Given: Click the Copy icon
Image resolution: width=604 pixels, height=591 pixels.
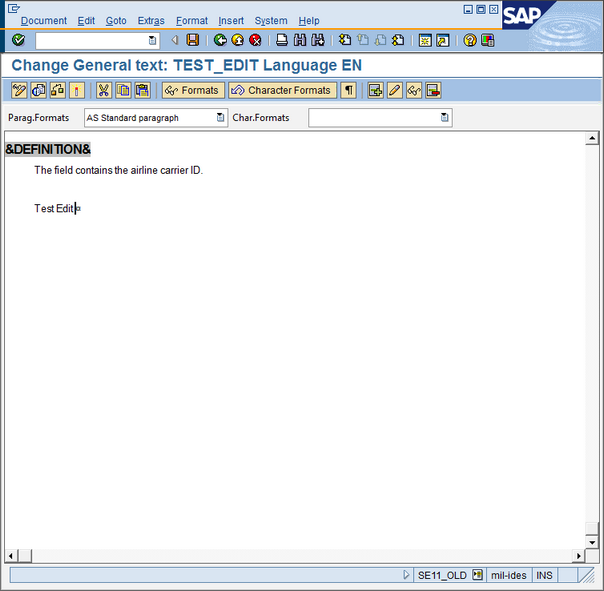Looking at the screenshot, I should coord(123,91).
